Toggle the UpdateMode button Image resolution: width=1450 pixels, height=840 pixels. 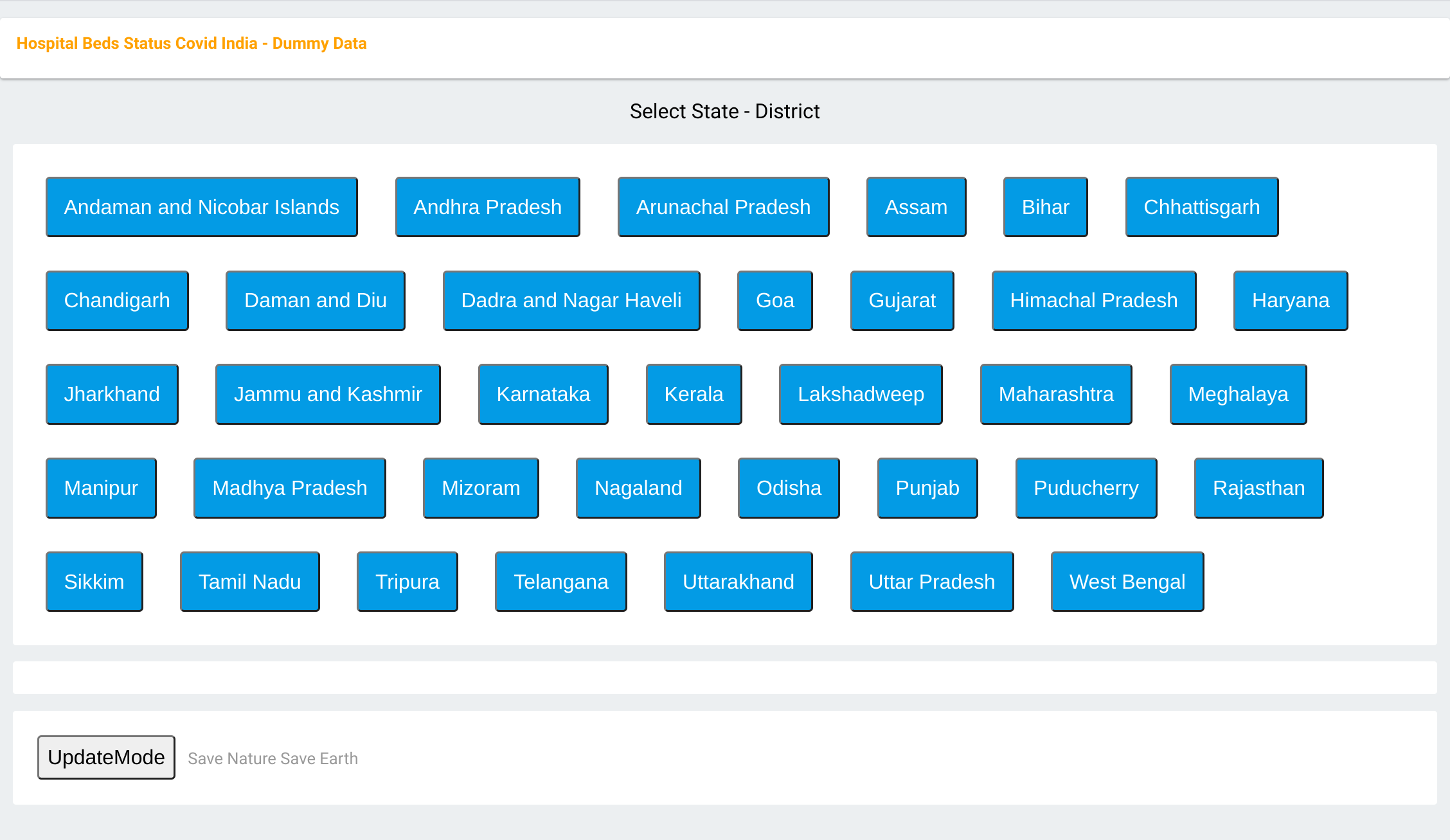106,757
